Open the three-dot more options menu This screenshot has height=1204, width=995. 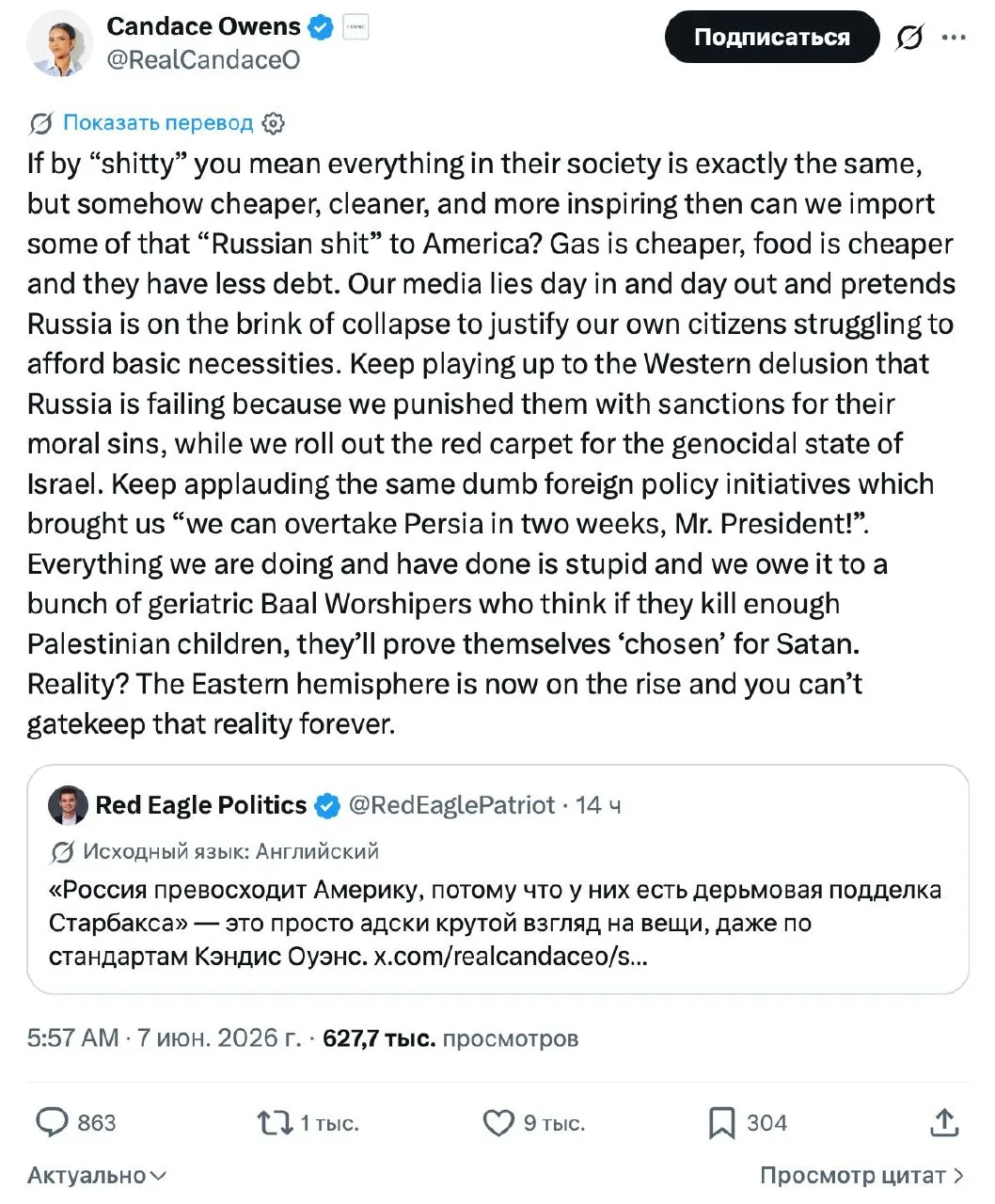pyautogui.click(x=954, y=39)
